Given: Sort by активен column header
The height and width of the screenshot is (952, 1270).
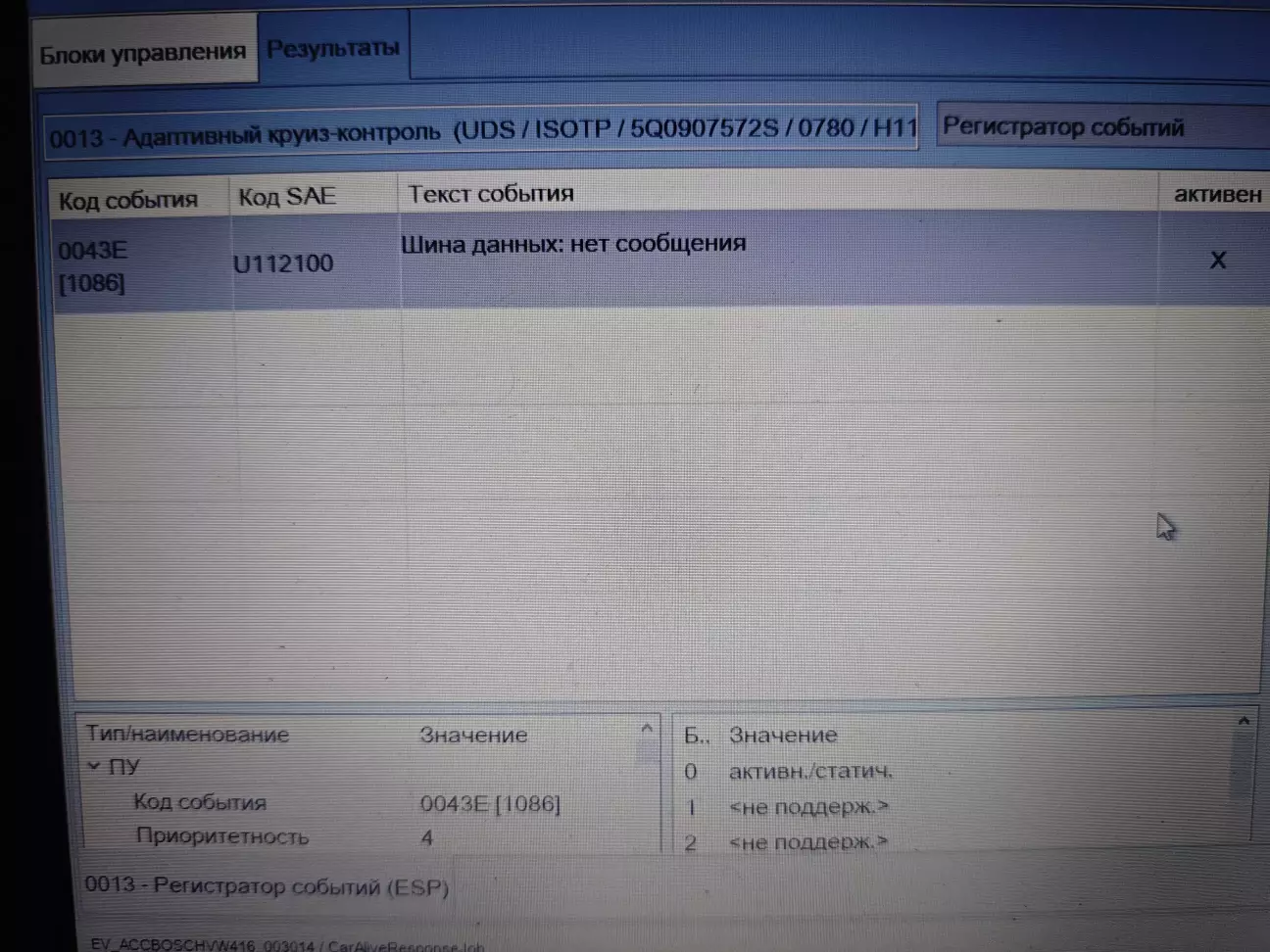Looking at the screenshot, I should [1217, 194].
